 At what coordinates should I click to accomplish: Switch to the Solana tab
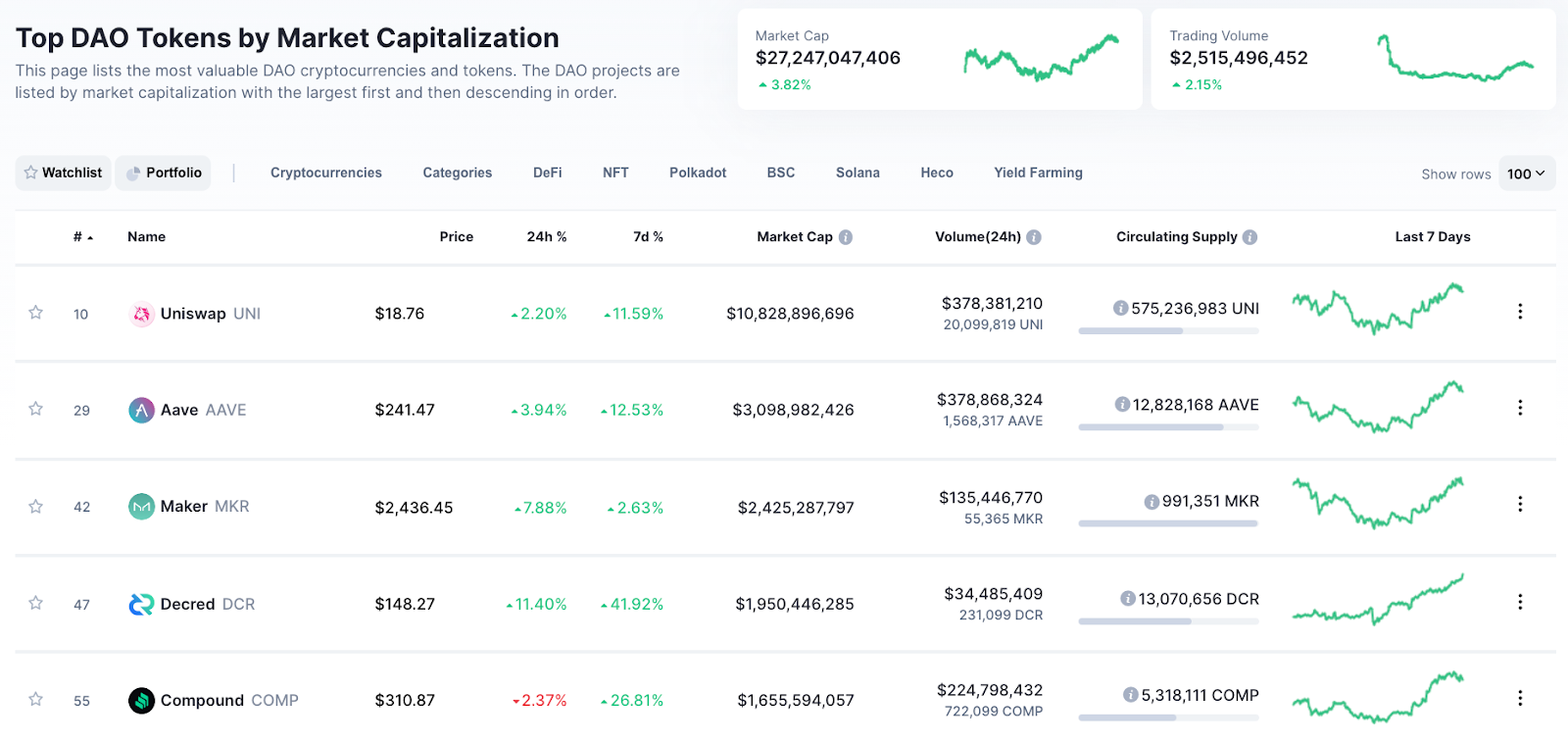pos(857,173)
